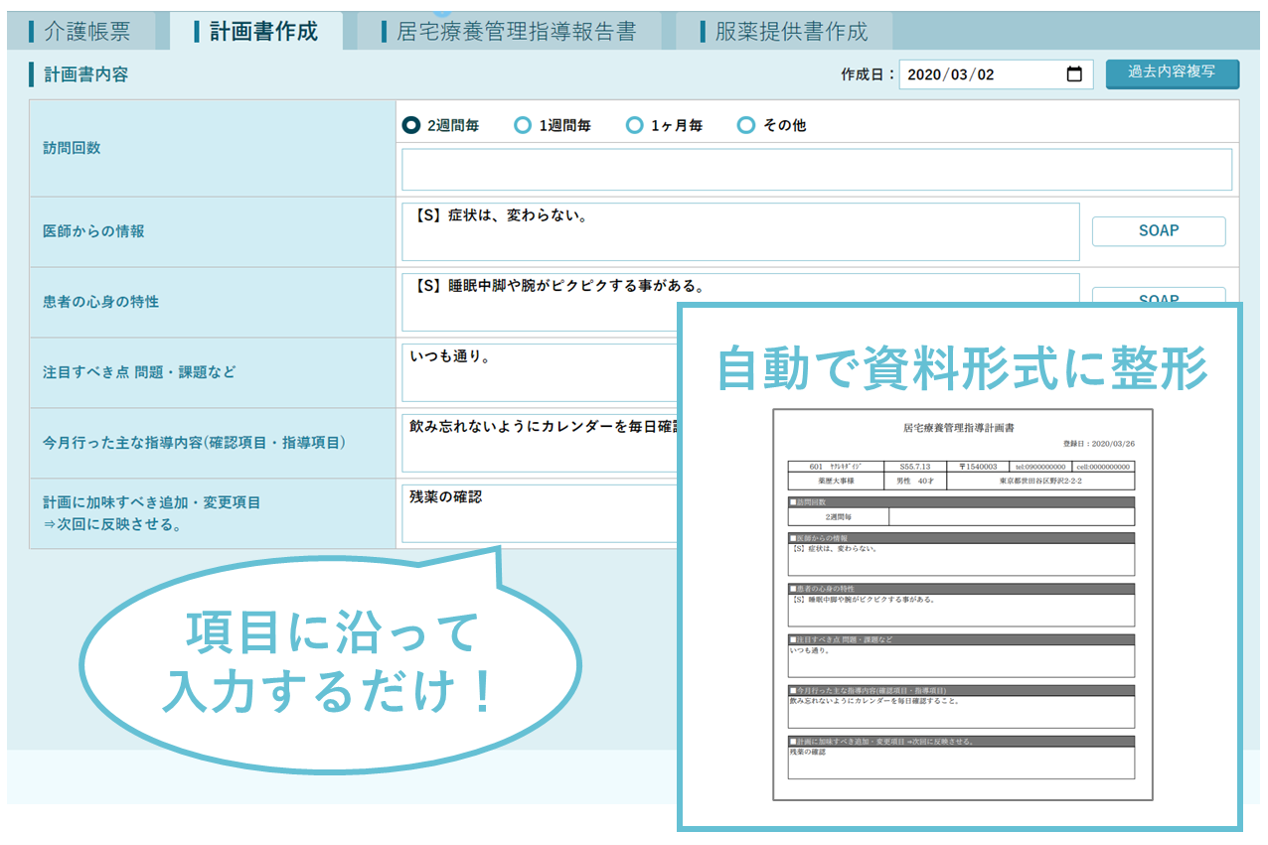
Task: Click into the 医師からの情報 text area
Action: 740,232
